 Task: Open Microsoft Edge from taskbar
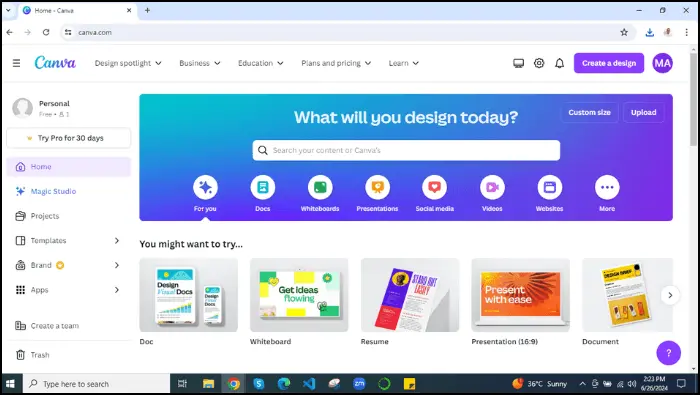283,384
